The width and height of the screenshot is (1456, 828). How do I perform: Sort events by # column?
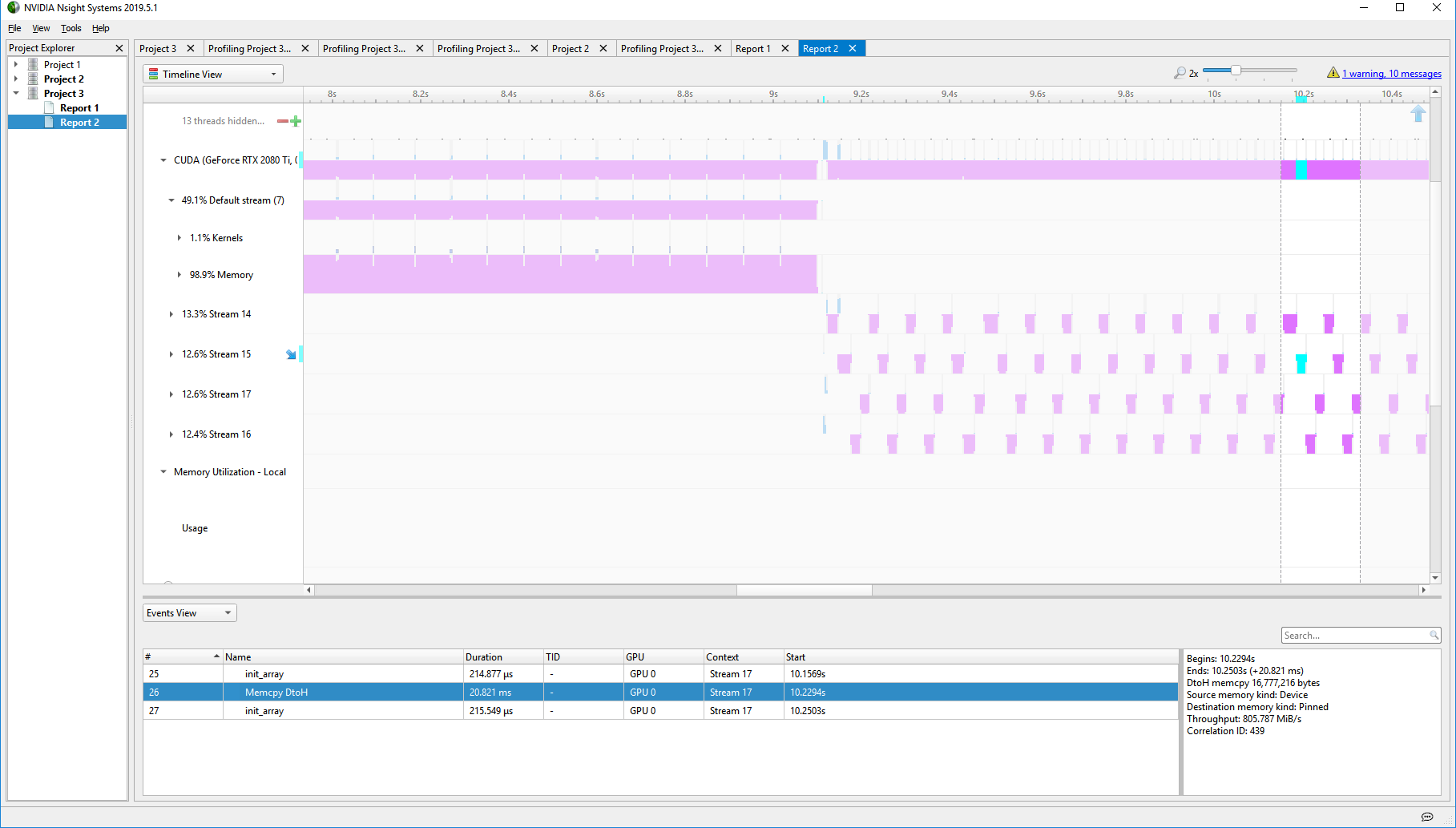click(x=183, y=656)
